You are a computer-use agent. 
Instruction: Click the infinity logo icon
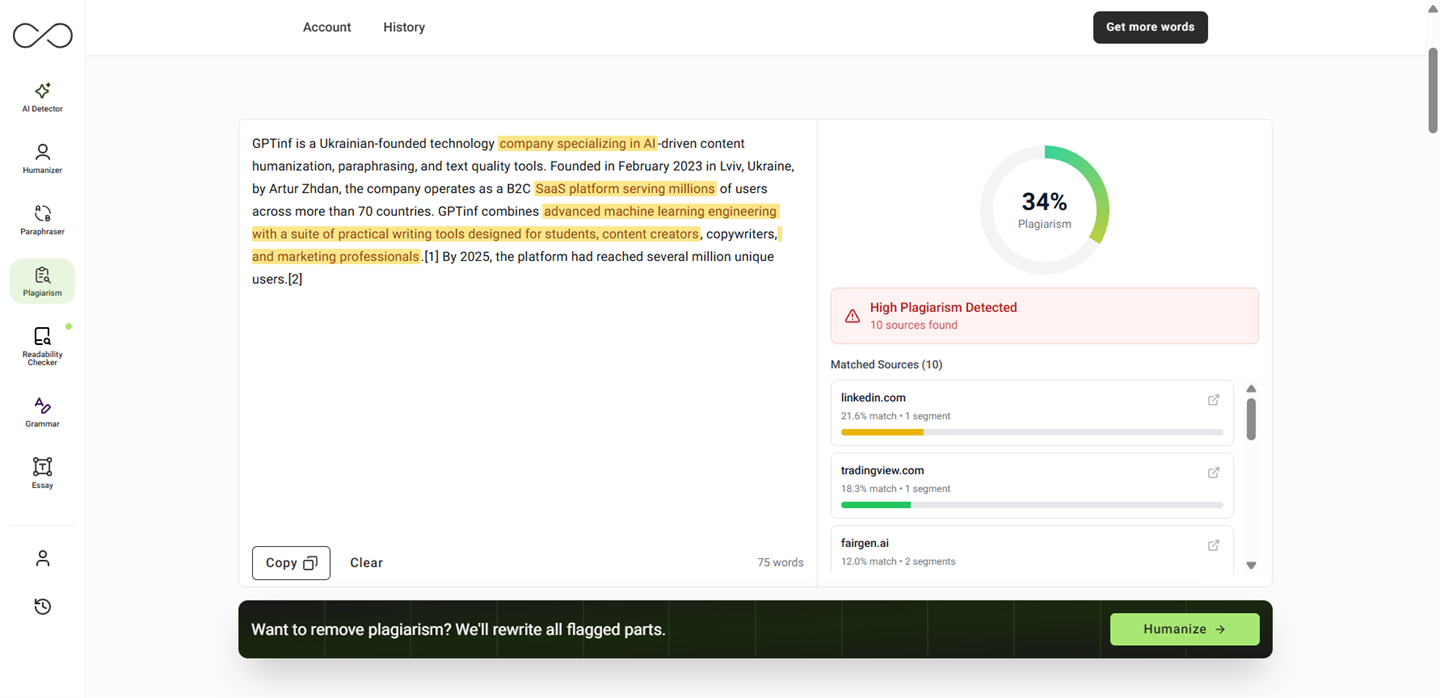click(42, 36)
